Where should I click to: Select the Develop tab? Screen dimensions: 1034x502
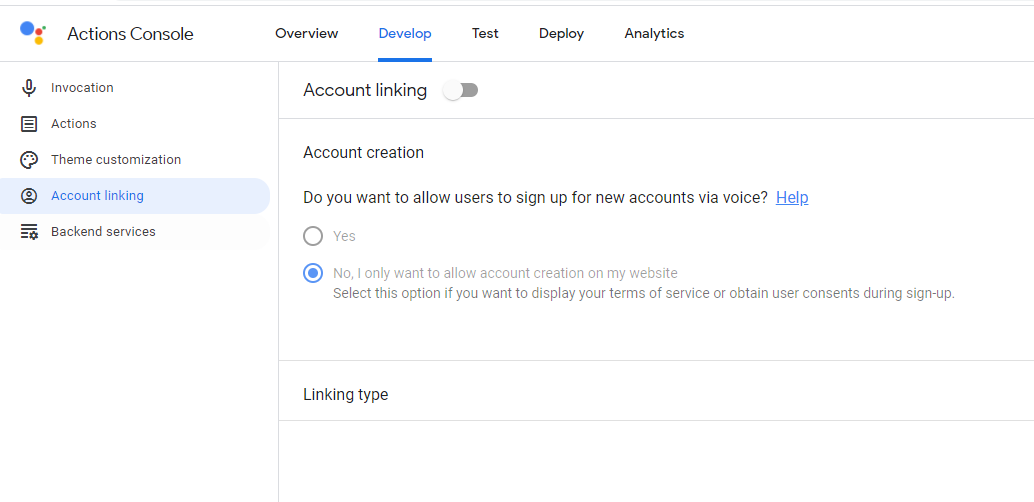(x=405, y=34)
